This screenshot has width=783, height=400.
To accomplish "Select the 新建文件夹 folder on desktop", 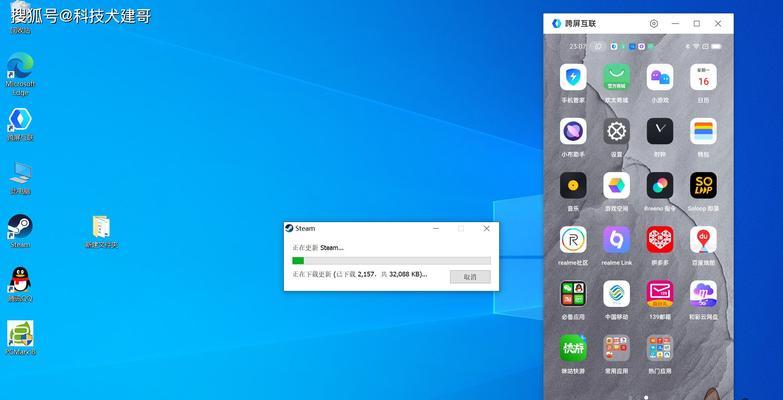I will 101,232.
